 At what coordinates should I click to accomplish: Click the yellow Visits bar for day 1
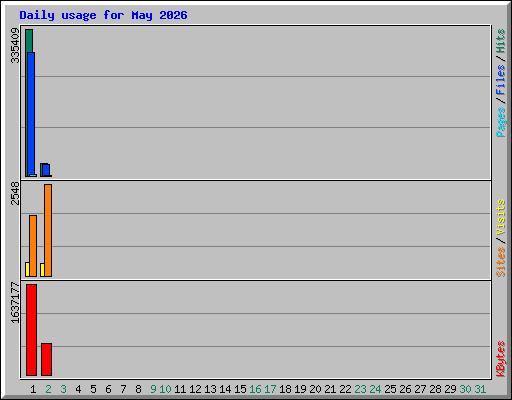[27, 269]
